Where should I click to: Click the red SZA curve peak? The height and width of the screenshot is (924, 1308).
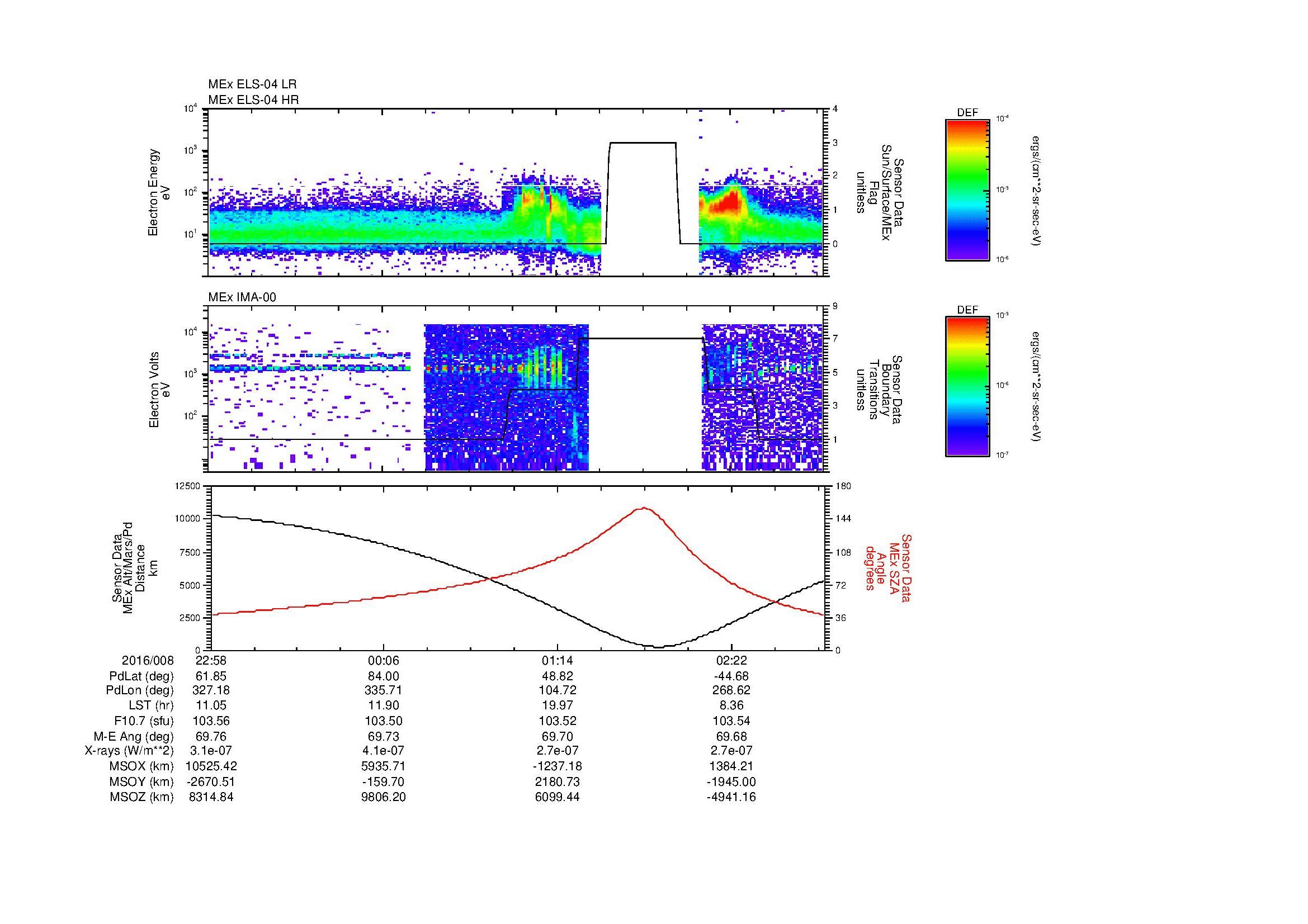pyautogui.click(x=644, y=508)
